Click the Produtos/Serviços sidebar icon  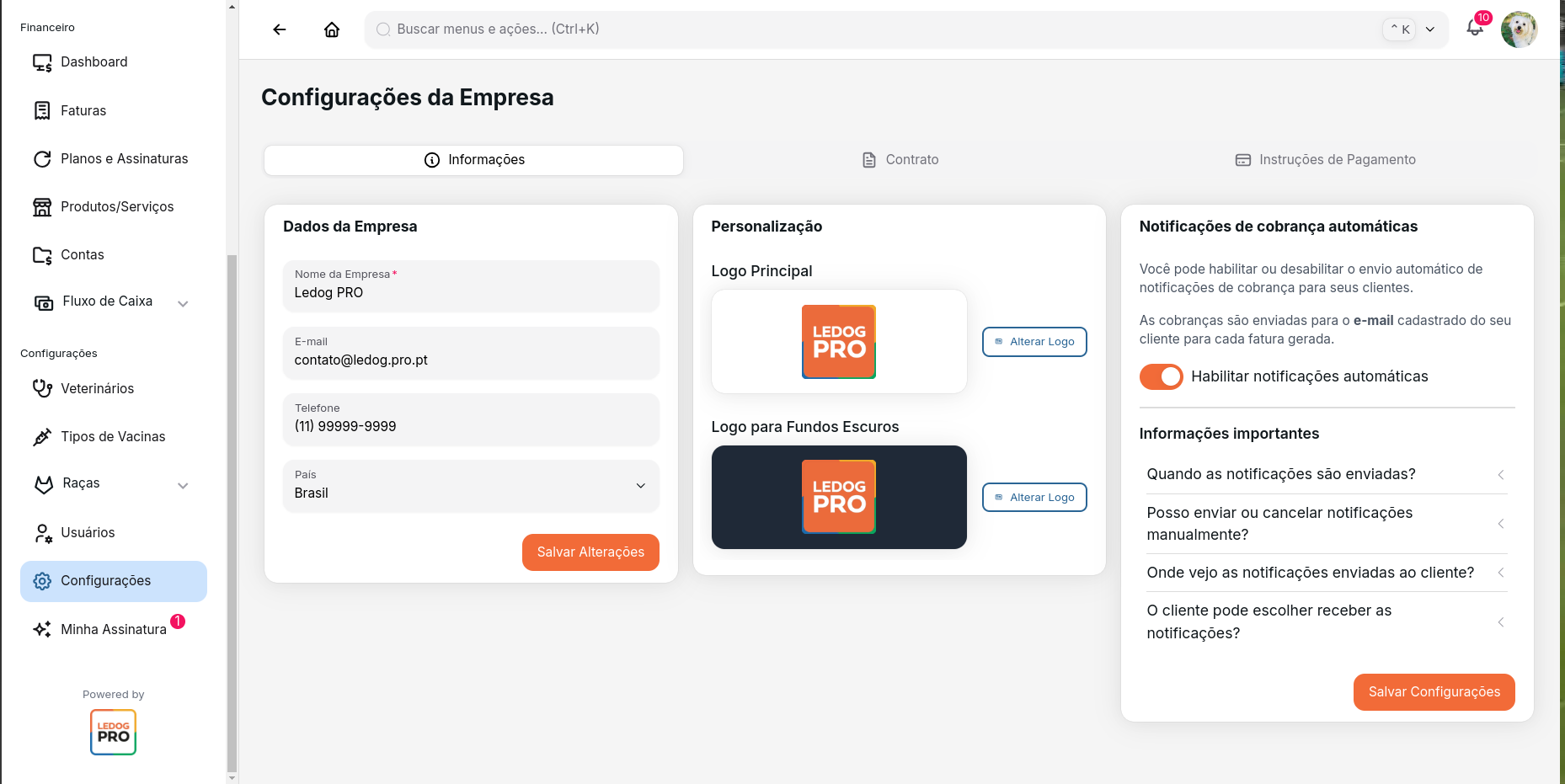(x=42, y=206)
